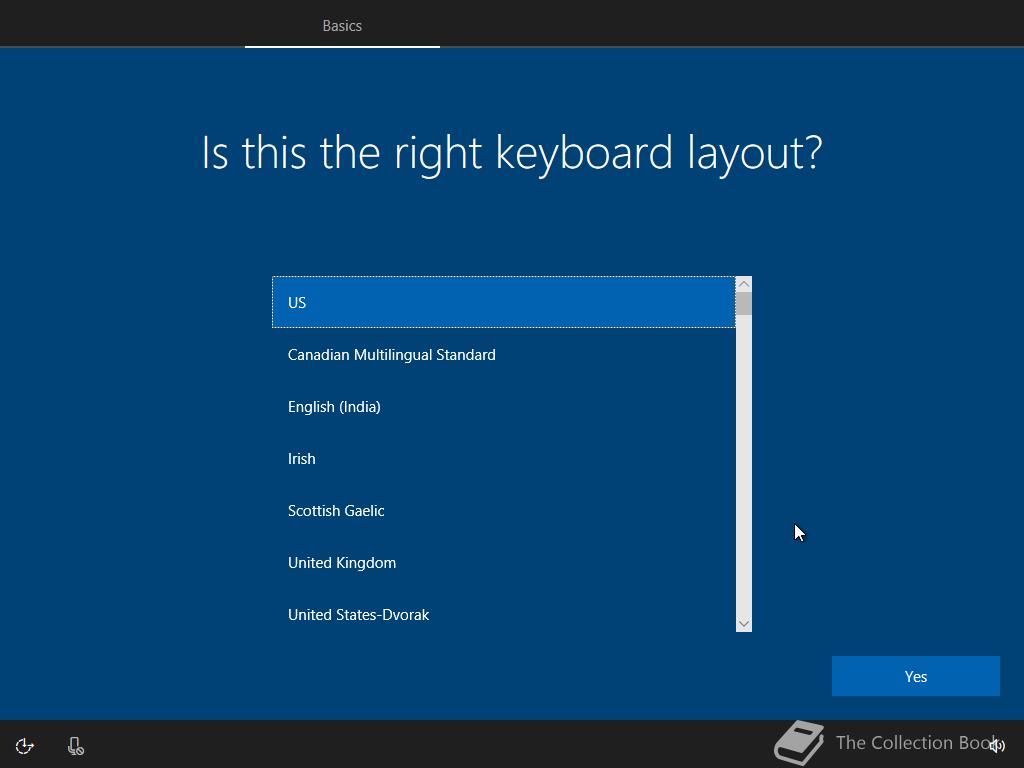Open the Ease of Access icon
The height and width of the screenshot is (768, 1024).
[25, 746]
